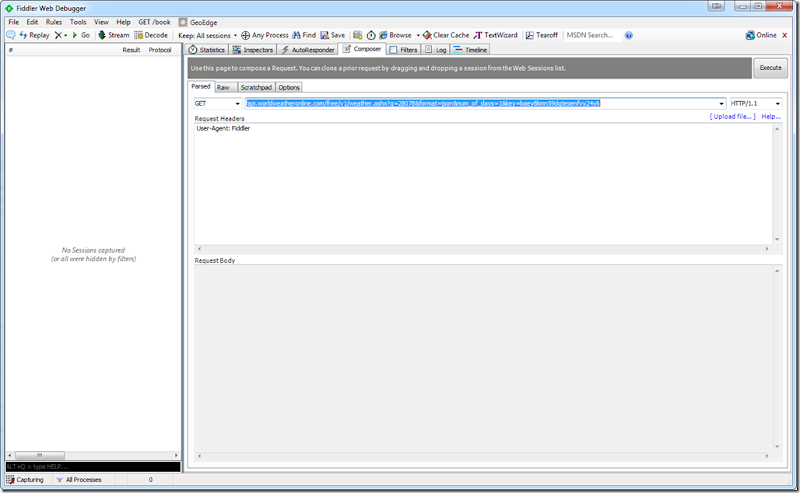Open the GeoEdge menu
Viewport: 800px width, 493px height.
tap(198, 22)
